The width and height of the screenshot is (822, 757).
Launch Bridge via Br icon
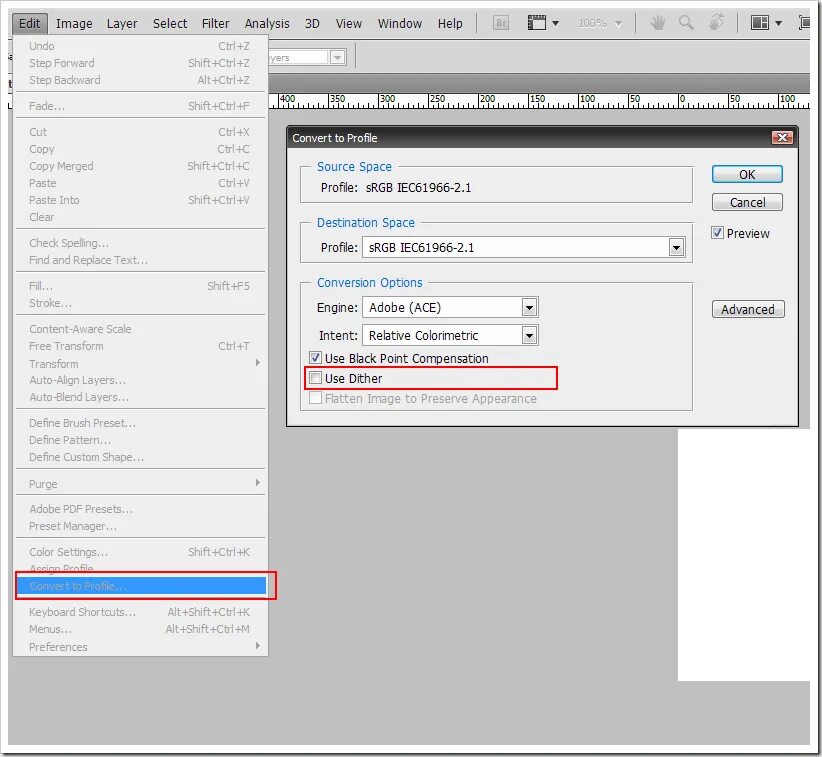[501, 23]
